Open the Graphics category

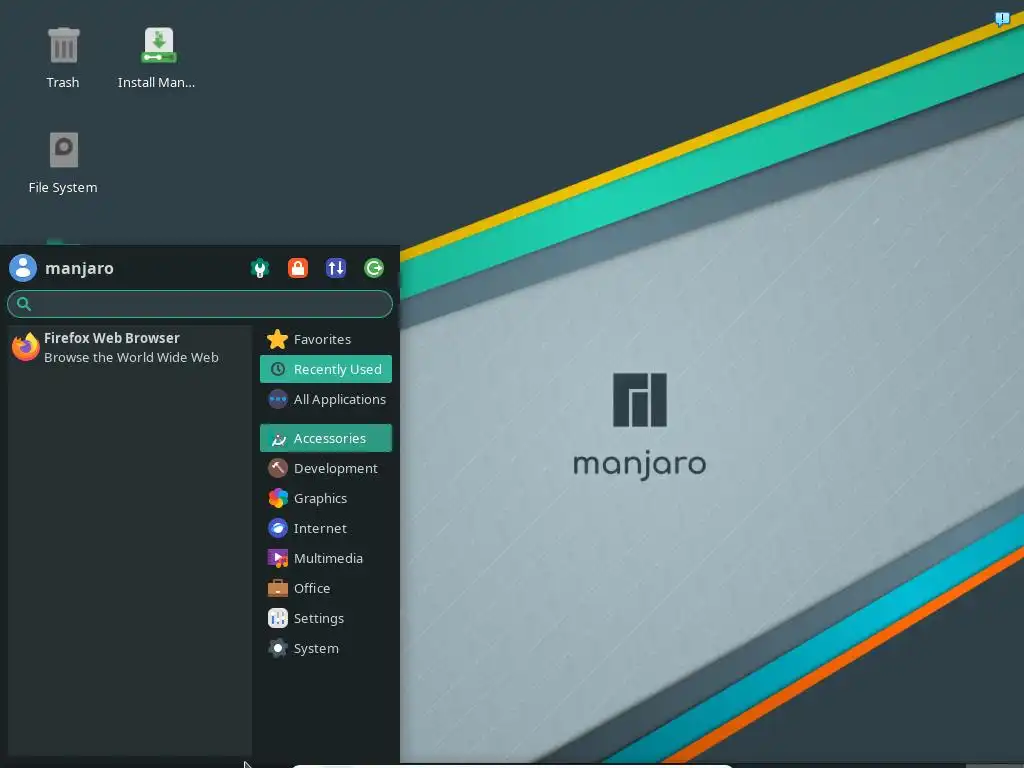[x=326, y=498]
